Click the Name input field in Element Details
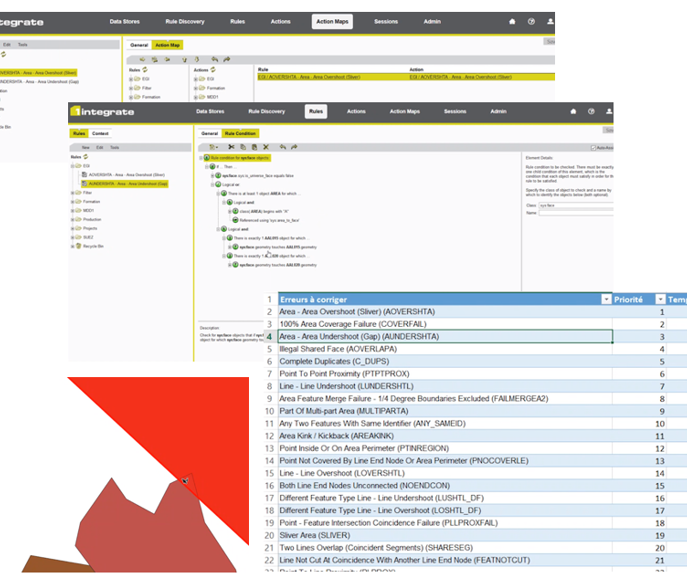Screen dimensions: 687x578 click(580, 212)
